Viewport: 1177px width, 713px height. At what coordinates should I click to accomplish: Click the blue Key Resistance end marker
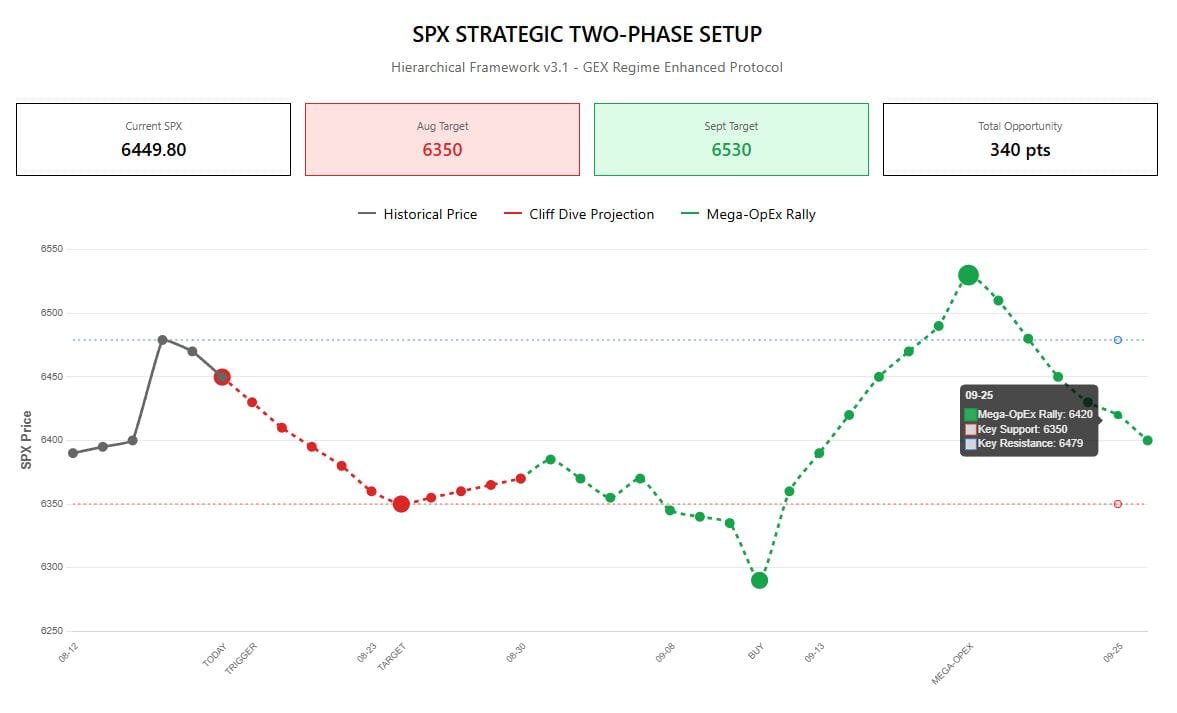pos(1118,340)
